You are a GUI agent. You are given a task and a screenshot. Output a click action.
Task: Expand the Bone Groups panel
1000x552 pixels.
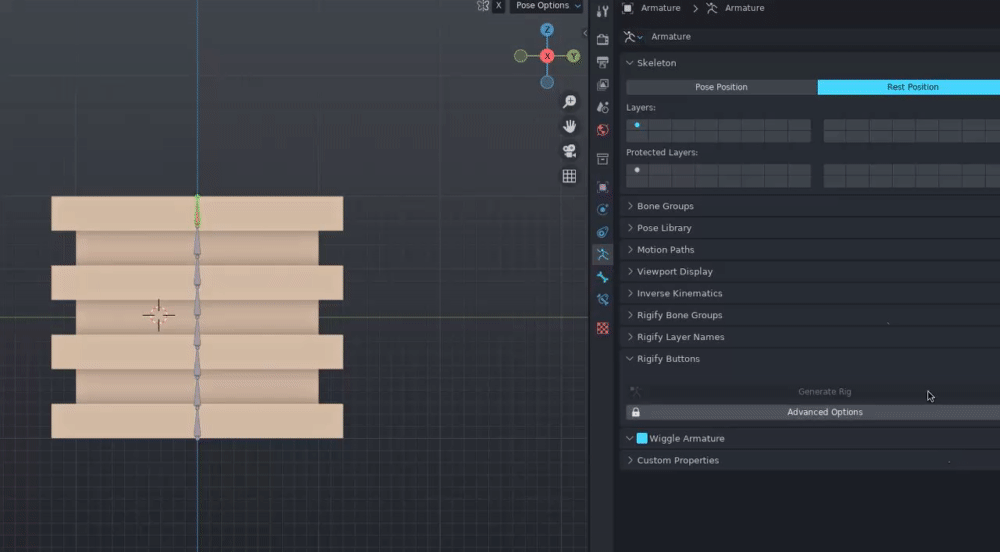click(629, 206)
